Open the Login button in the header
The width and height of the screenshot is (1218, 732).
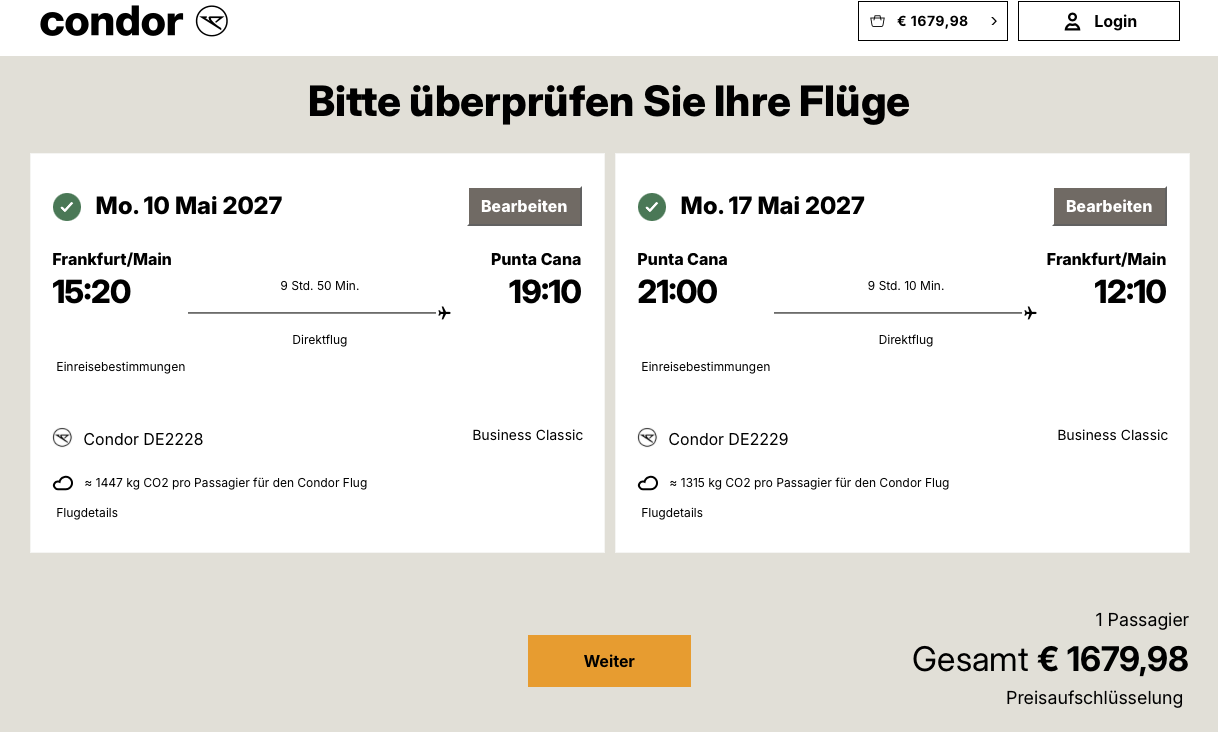pyautogui.click(x=1099, y=21)
